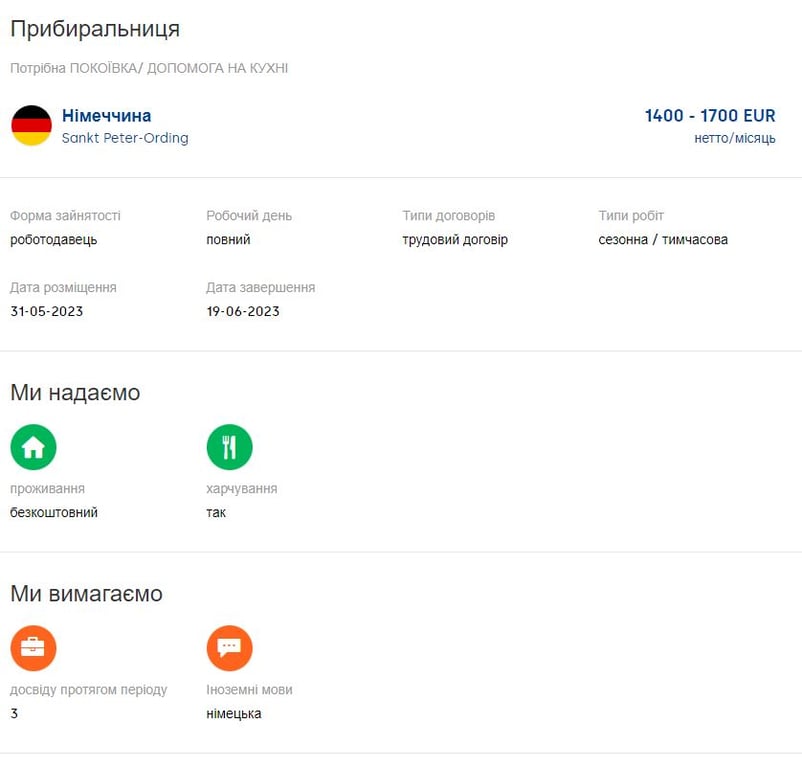Click the posting date 31-05-2023
The height and width of the screenshot is (768, 802).
(47, 311)
